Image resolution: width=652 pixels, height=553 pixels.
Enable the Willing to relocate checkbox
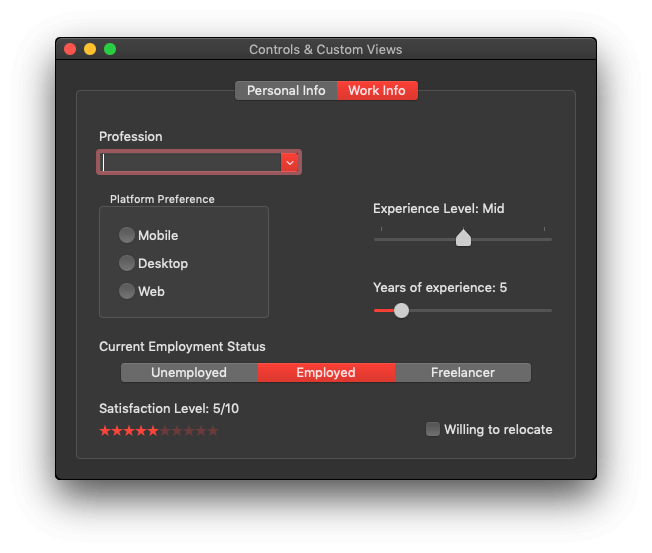(x=433, y=429)
